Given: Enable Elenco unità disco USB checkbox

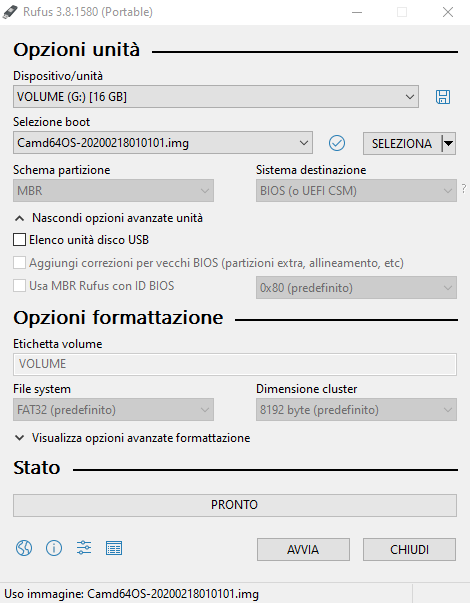Looking at the screenshot, I should (x=19, y=240).
